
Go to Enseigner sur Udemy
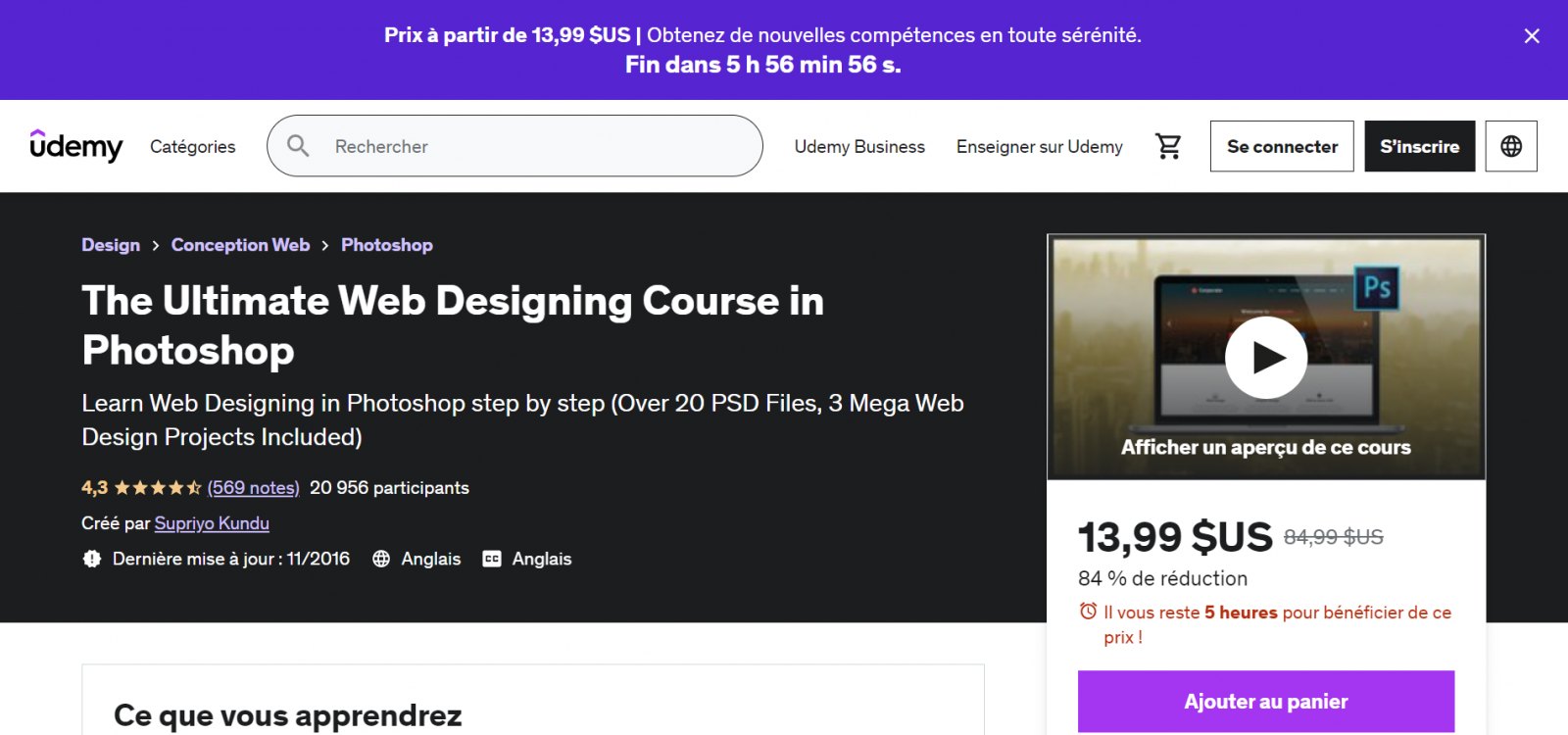pyautogui.click(x=1039, y=146)
